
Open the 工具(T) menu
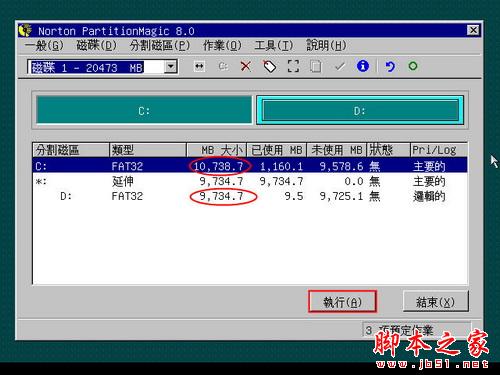tap(274, 46)
